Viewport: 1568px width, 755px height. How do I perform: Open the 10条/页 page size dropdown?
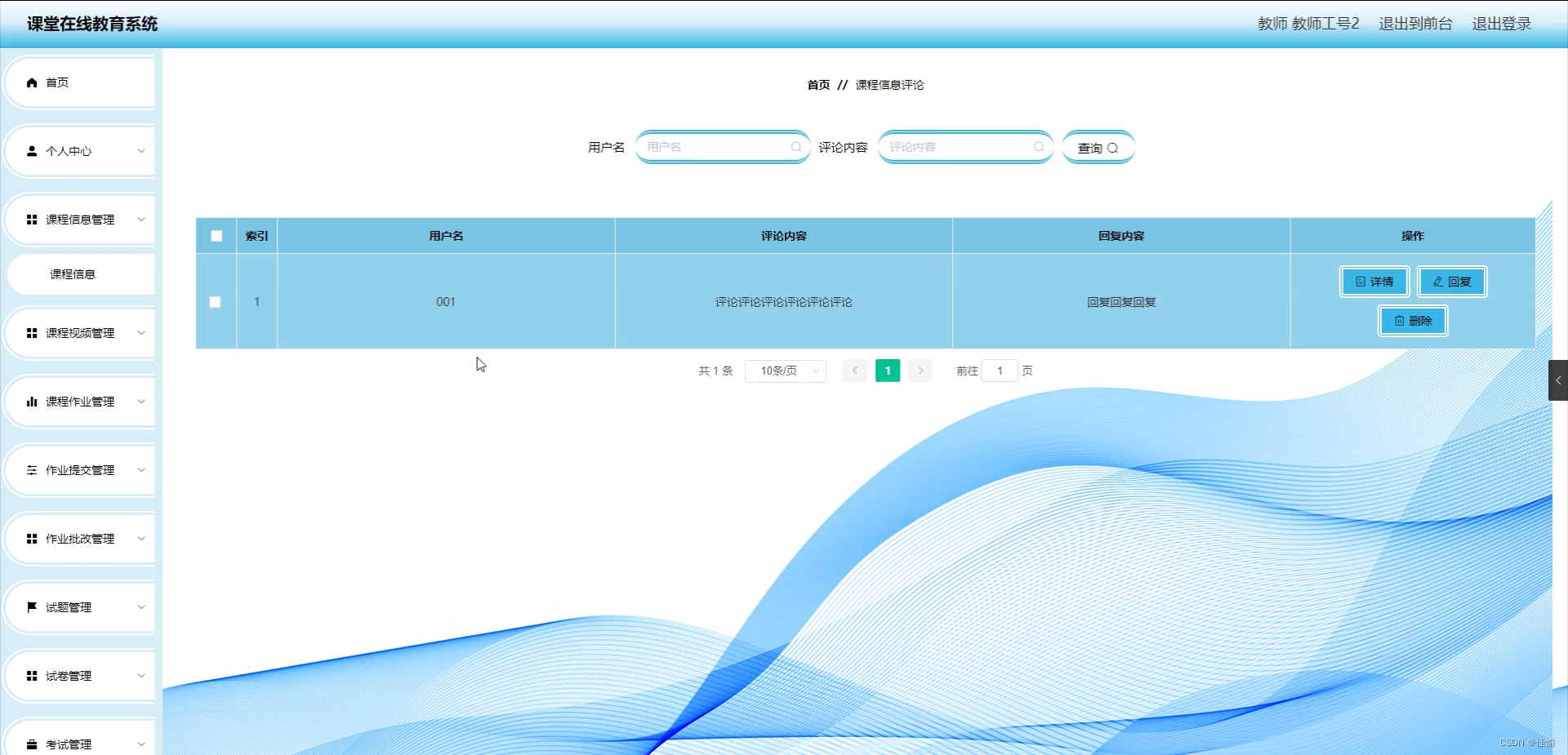[x=785, y=371]
